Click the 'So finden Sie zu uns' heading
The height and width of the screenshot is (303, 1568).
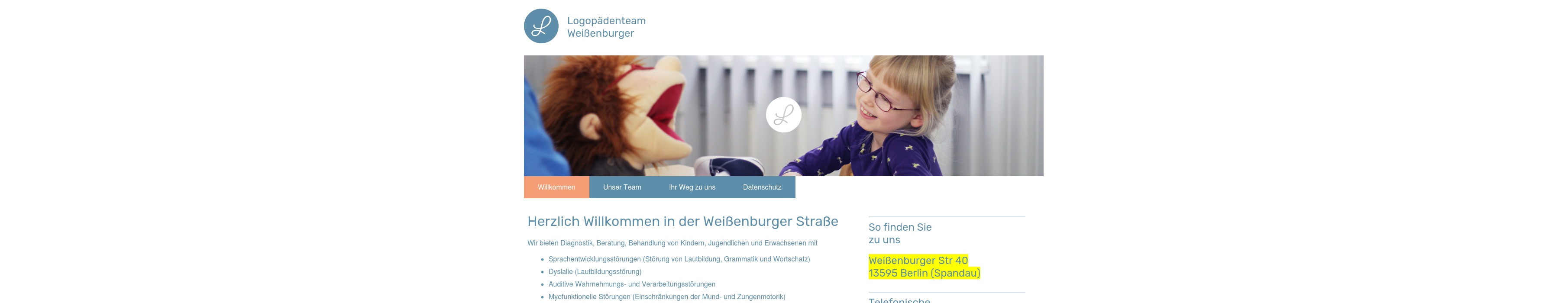(x=900, y=234)
